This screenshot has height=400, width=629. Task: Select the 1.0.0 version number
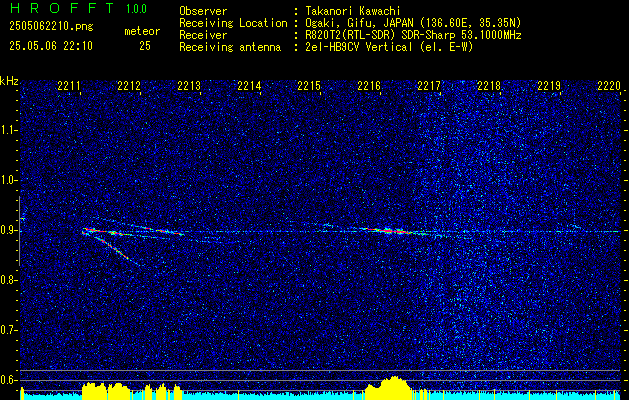[x=136, y=9]
